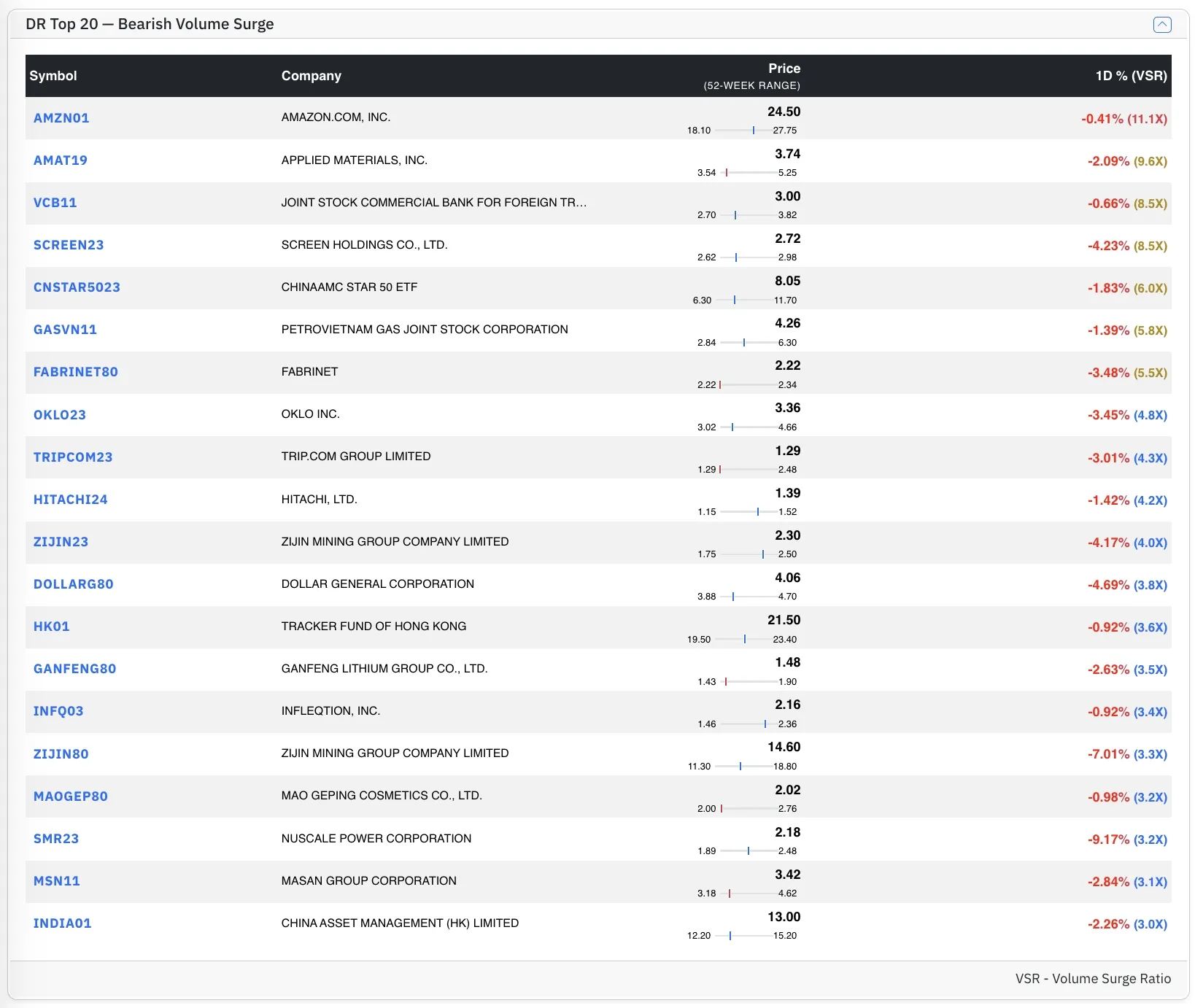Click the -3.48% (5.5X) value
The height and width of the screenshot is (1008, 1195).
coord(1127,373)
